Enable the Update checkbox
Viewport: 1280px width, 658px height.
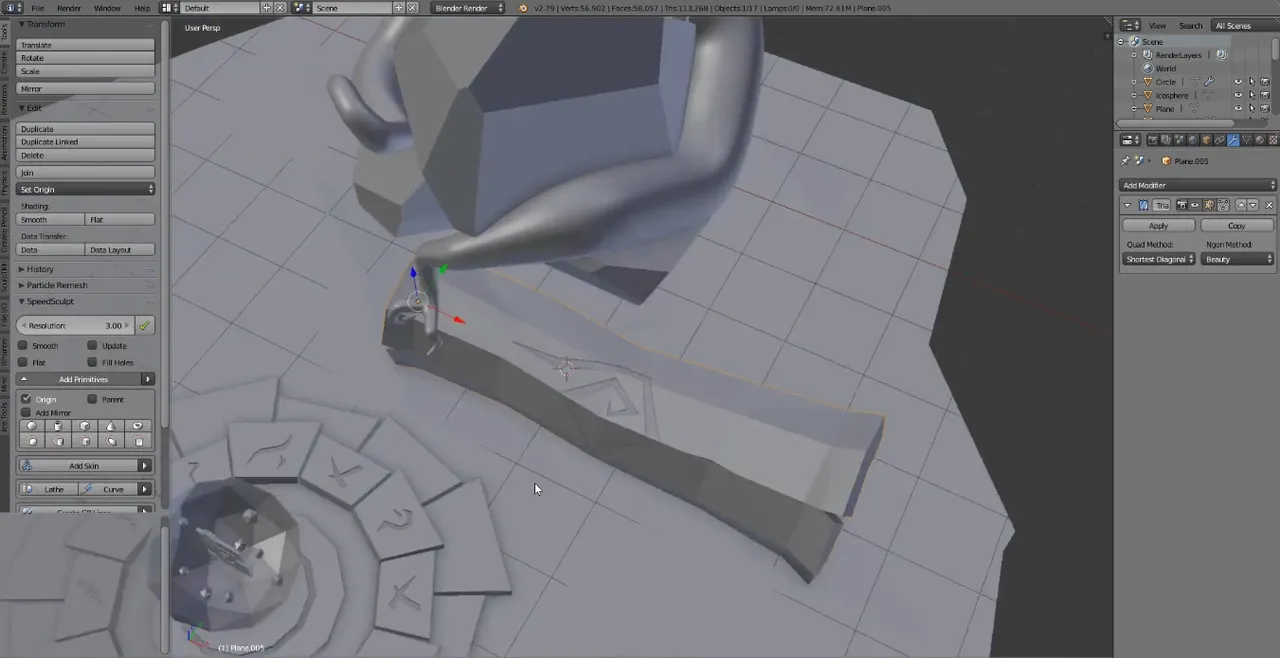(x=93, y=346)
